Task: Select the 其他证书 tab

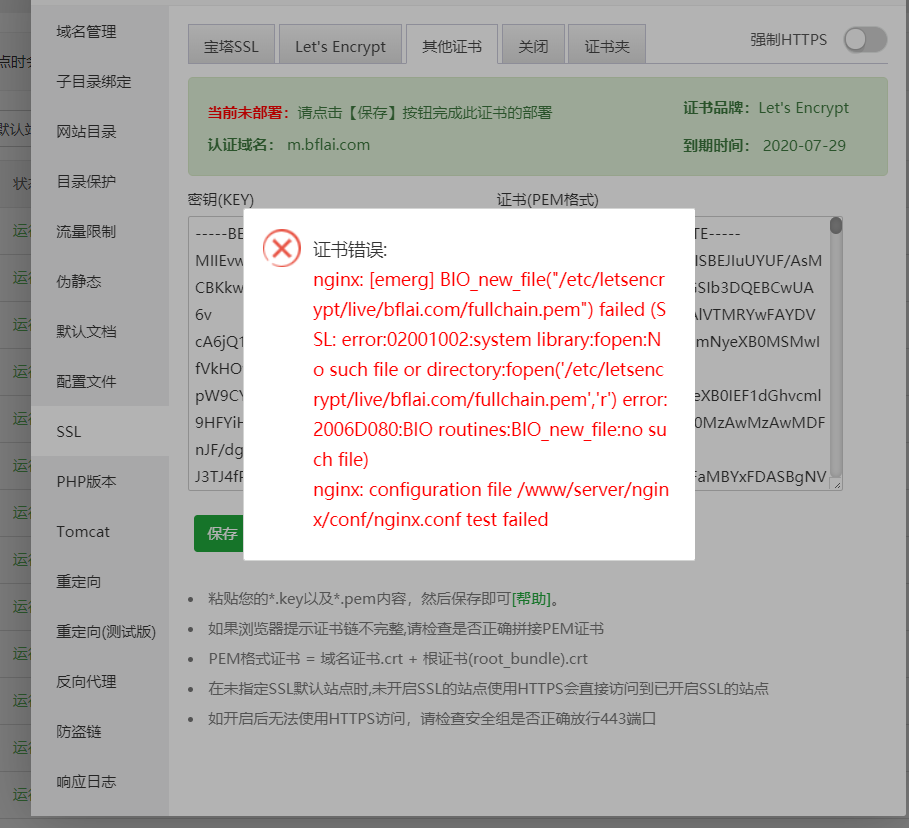Action: tap(451, 44)
